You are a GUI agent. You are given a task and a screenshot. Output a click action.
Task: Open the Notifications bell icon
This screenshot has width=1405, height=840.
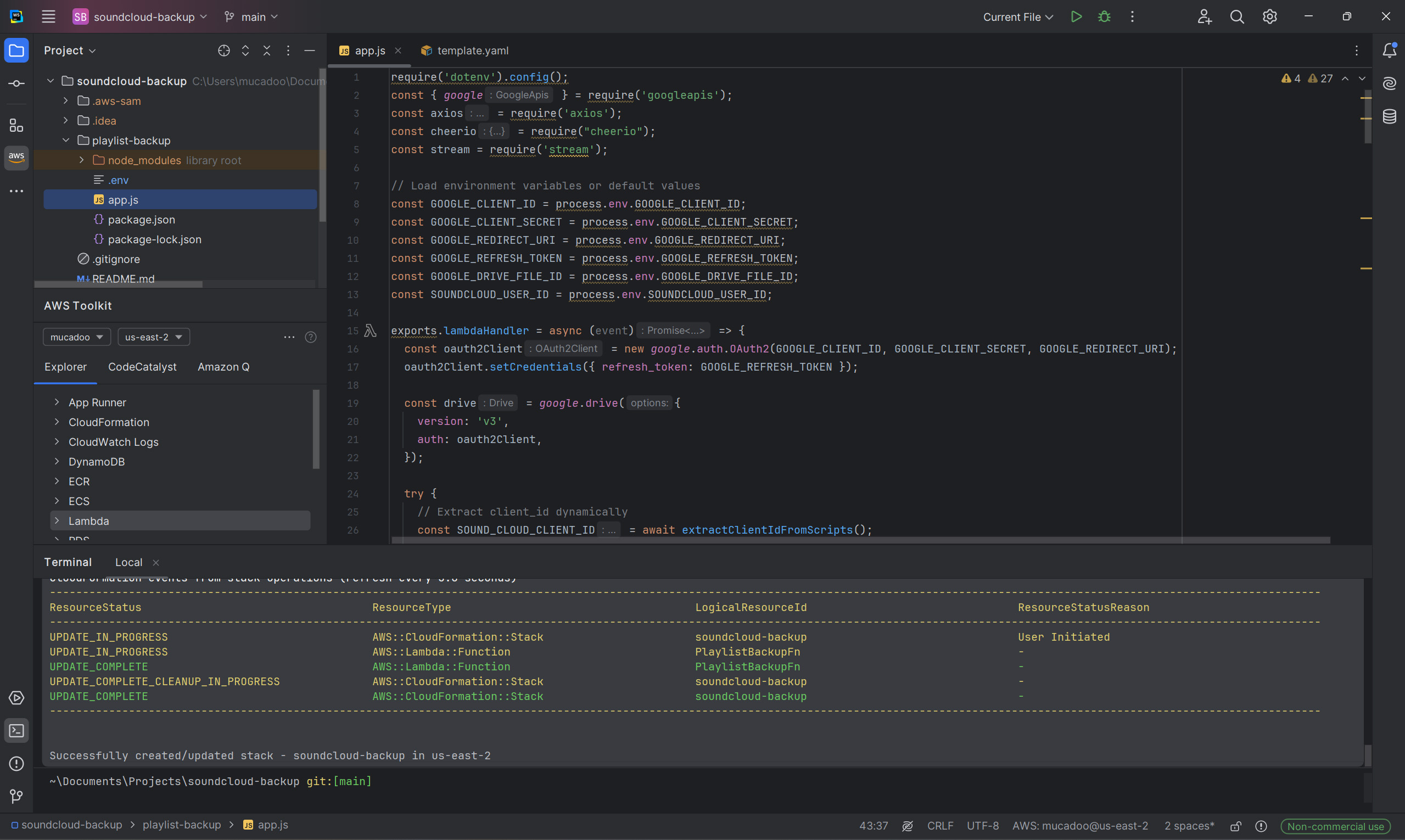[1389, 51]
